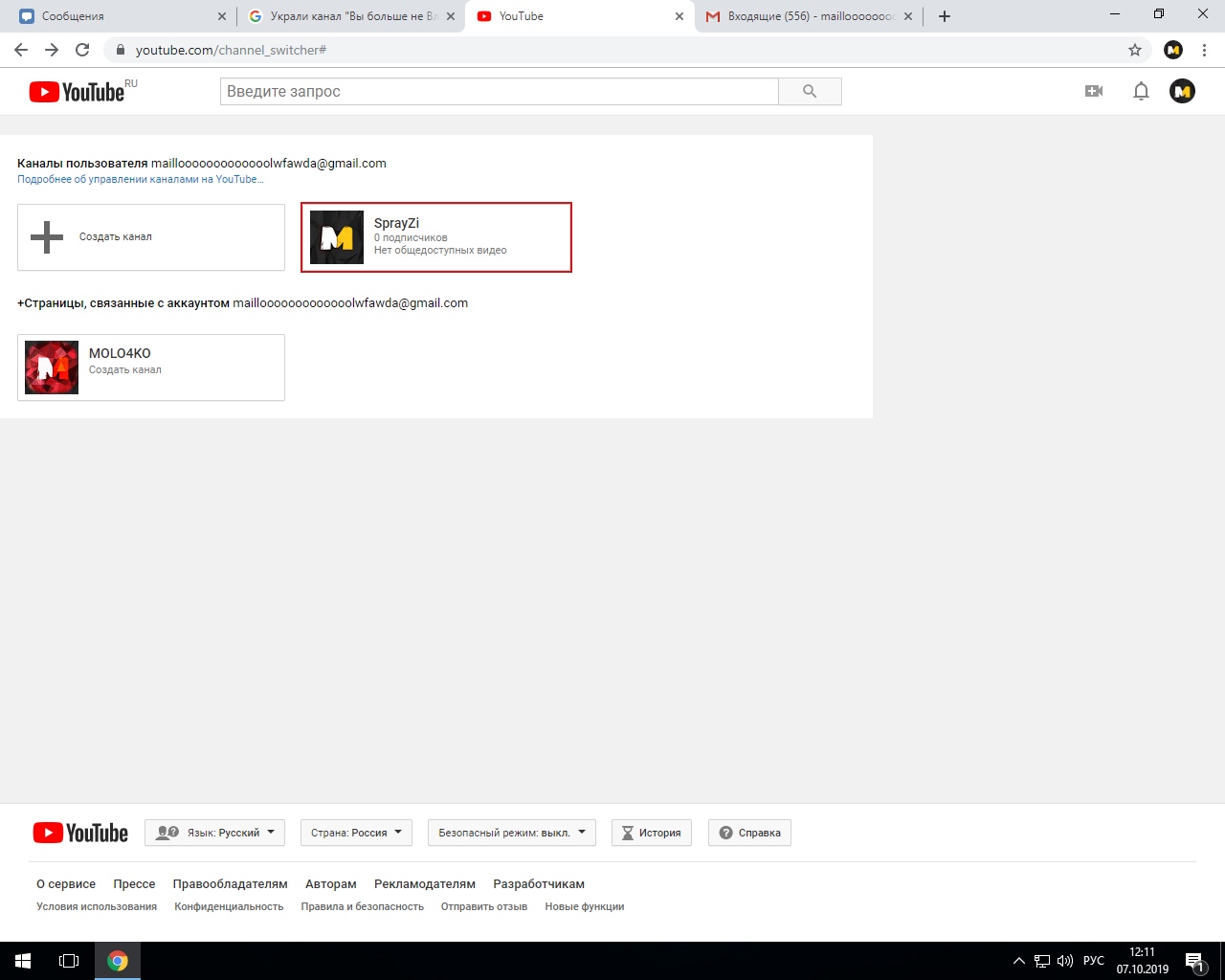The width and height of the screenshot is (1225, 980).
Task: Open the Прессе footer link
Action: (x=134, y=884)
